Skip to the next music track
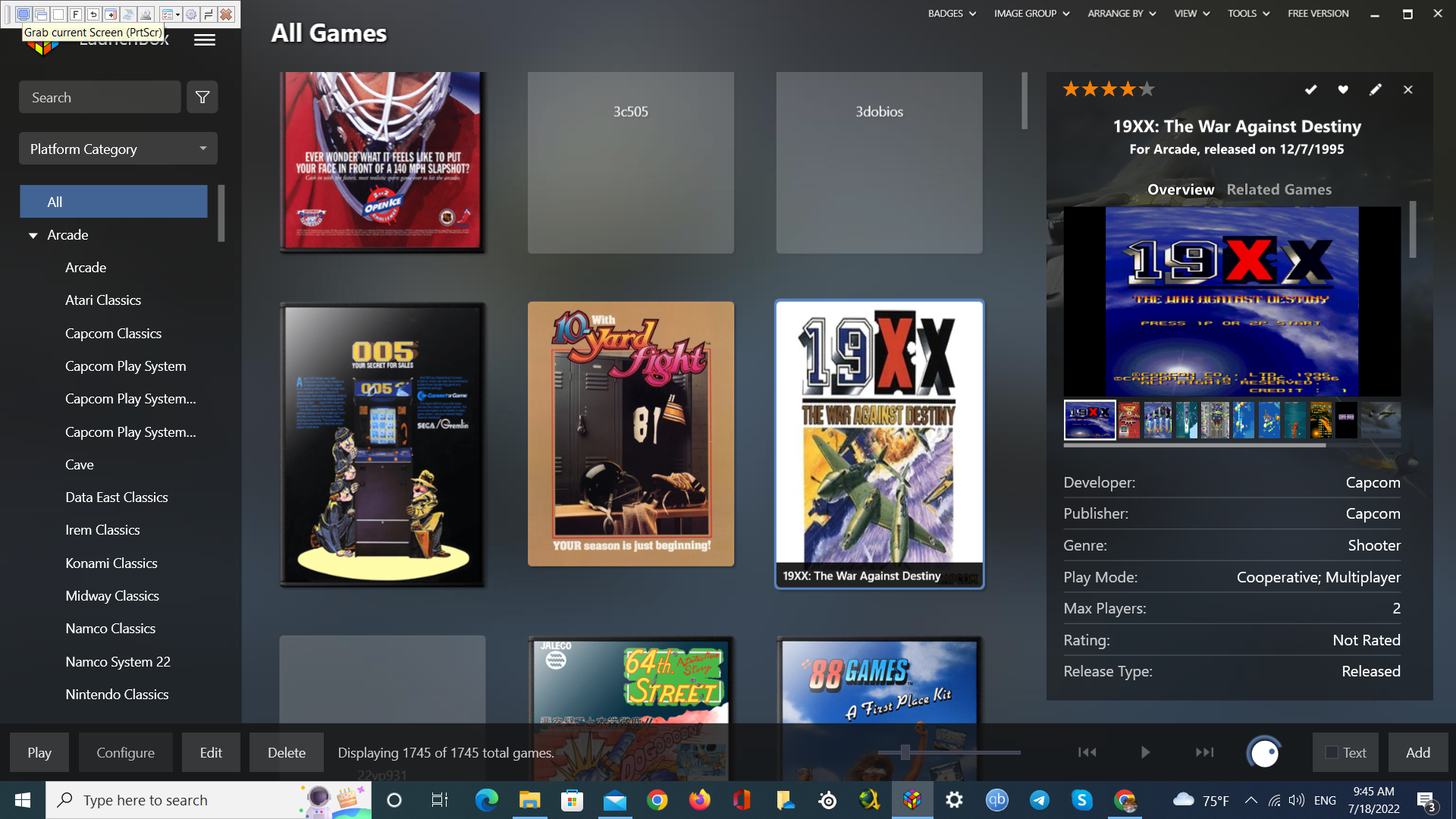 click(1204, 752)
